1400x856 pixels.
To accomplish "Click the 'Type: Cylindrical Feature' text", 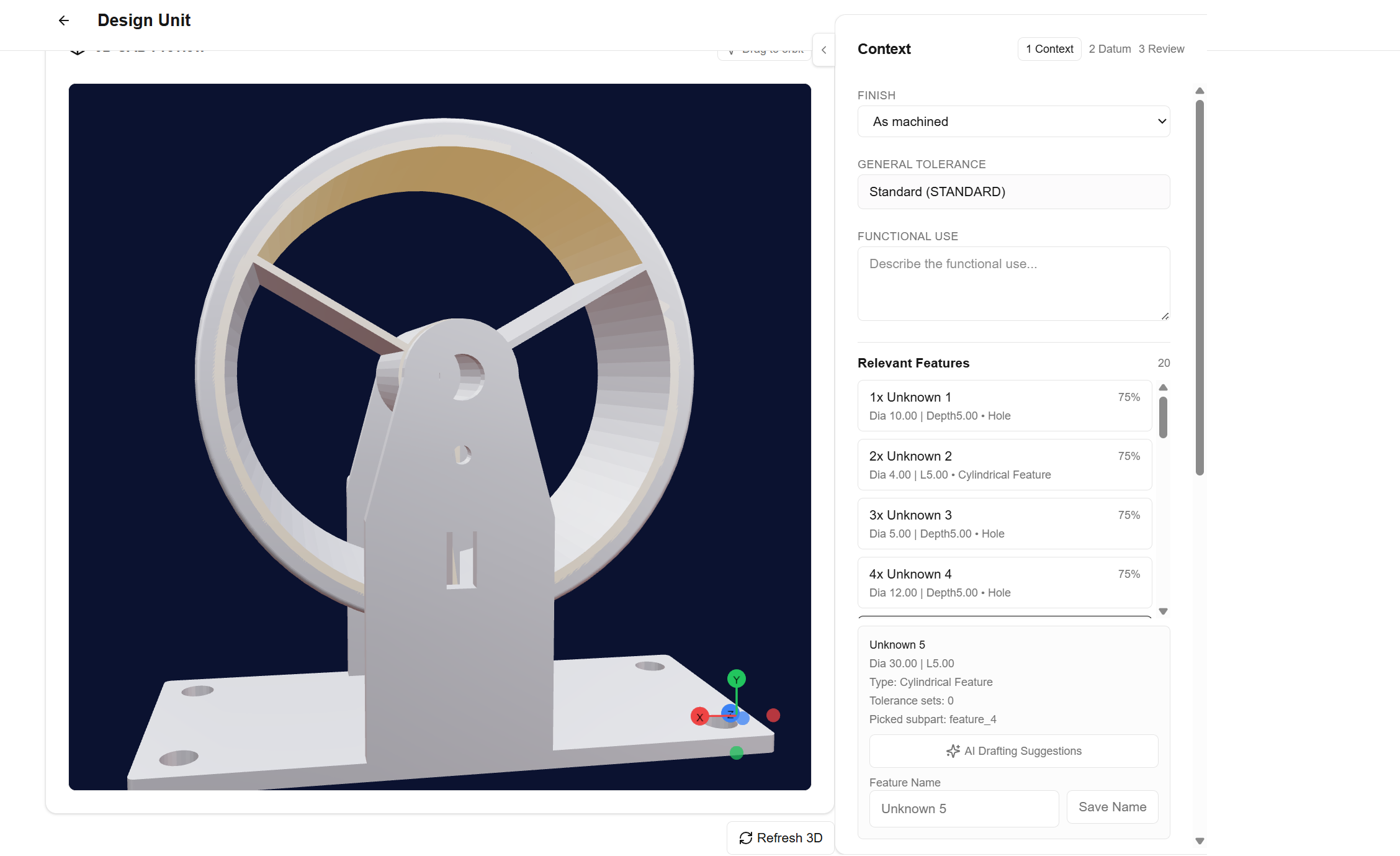I will point(931,682).
